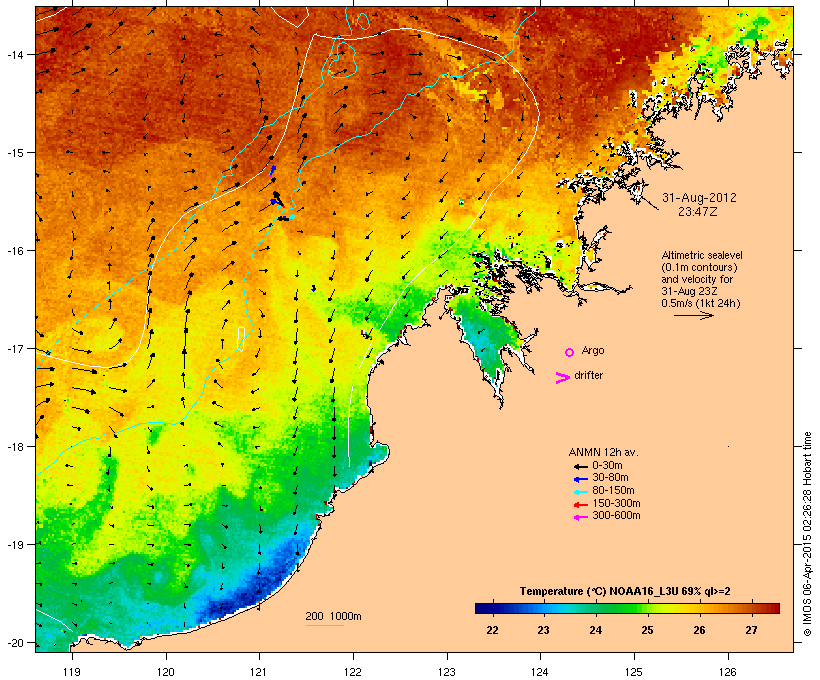
Task: Click the magenta drifter arrowhead symbol
Action: click(x=563, y=378)
